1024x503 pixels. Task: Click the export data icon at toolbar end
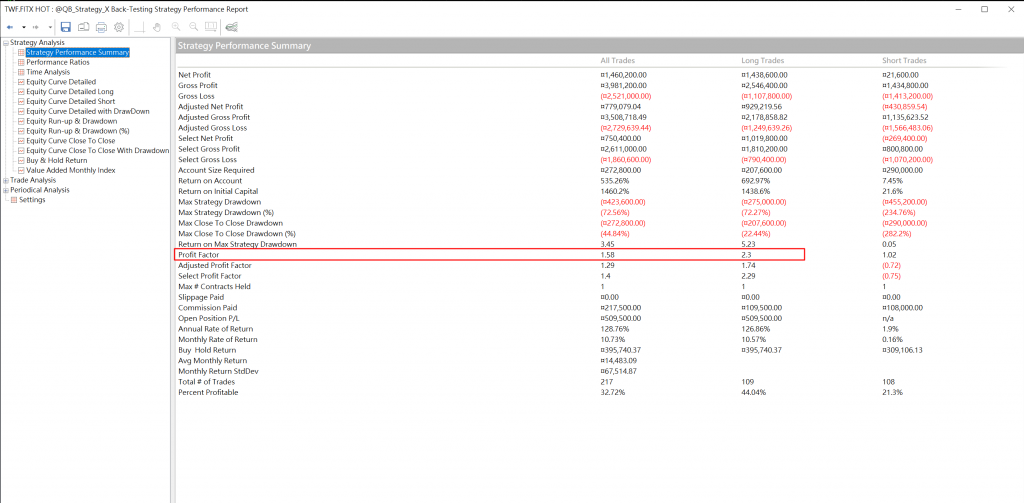tap(231, 25)
